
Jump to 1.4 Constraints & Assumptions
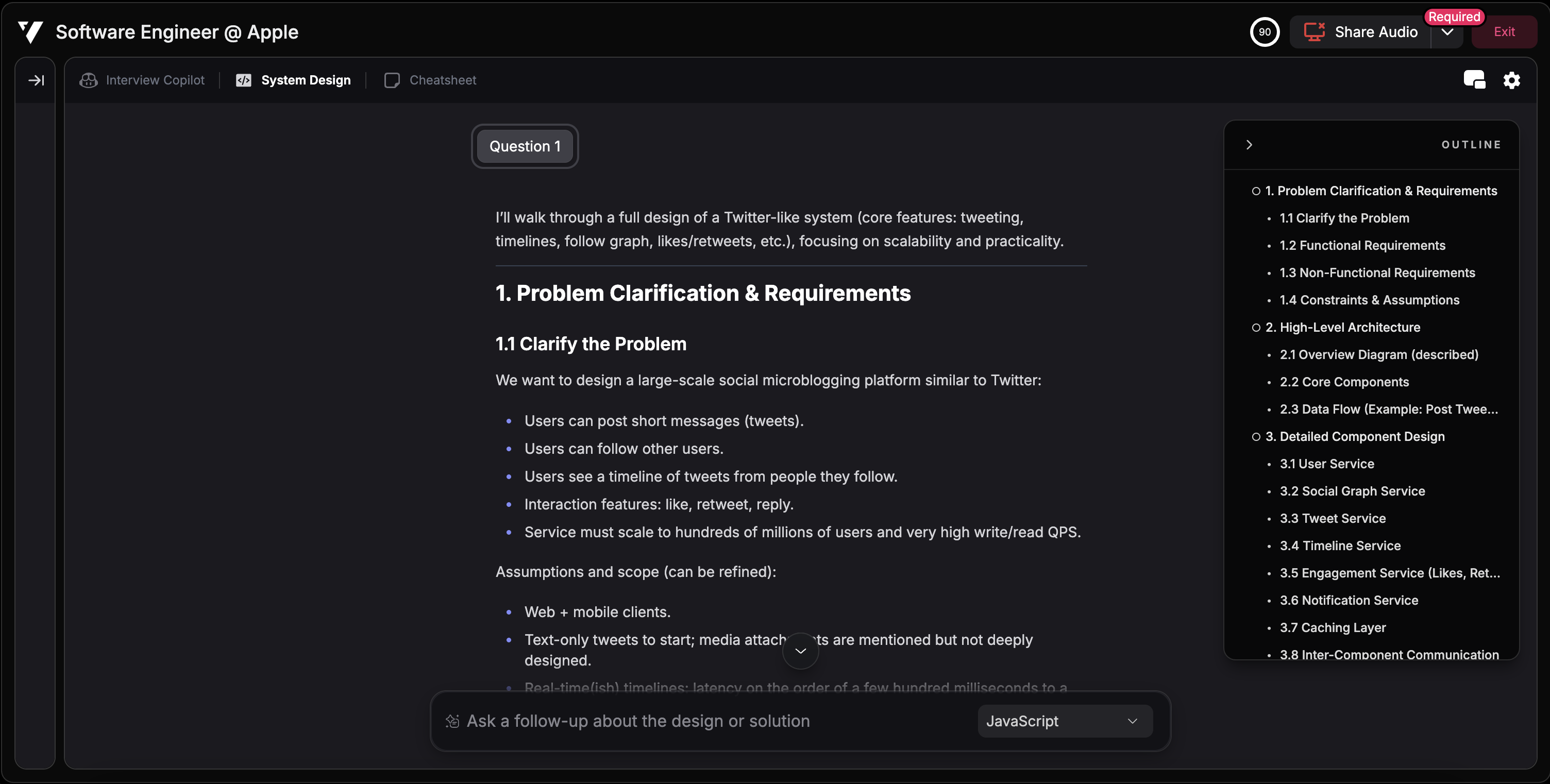click(1370, 300)
